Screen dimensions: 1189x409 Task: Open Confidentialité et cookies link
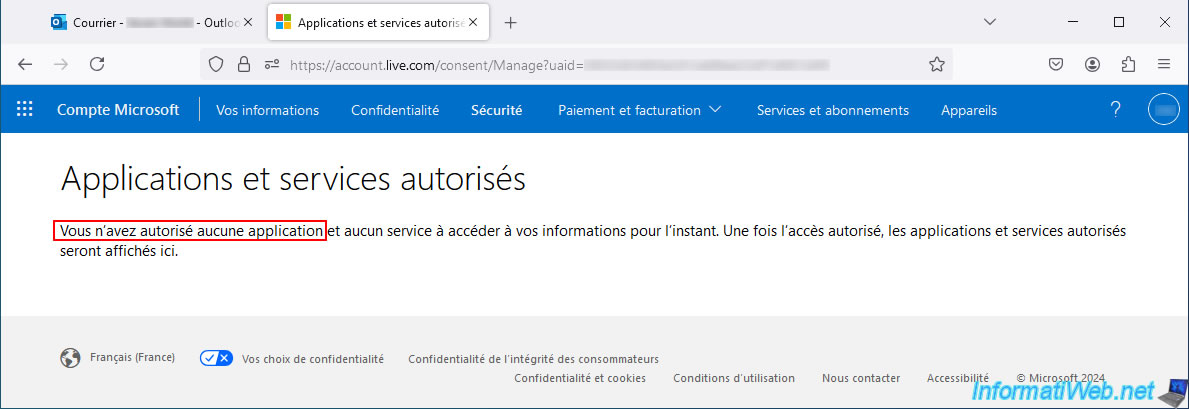580,378
